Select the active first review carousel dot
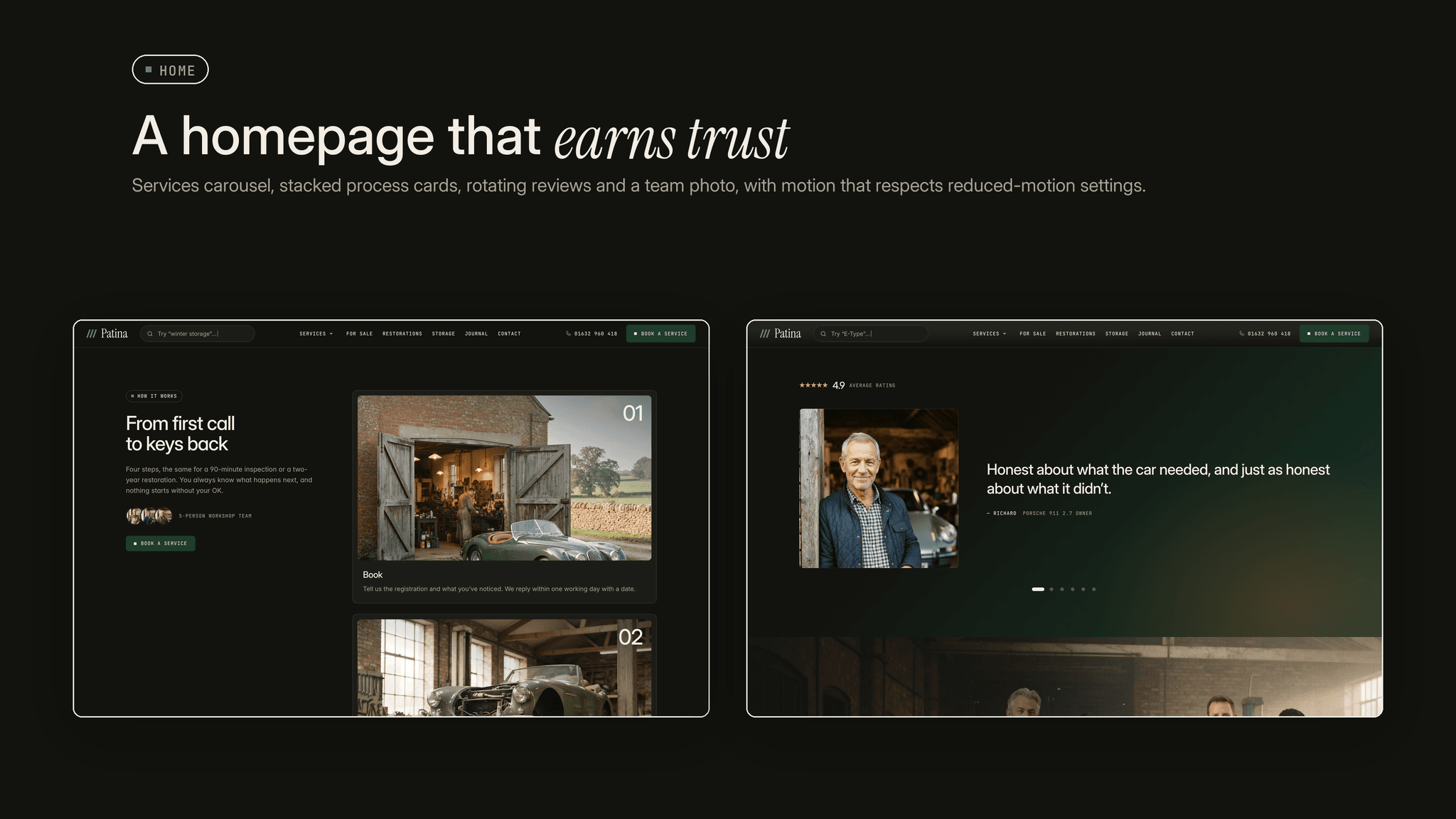This screenshot has width=1456, height=819. (1038, 589)
